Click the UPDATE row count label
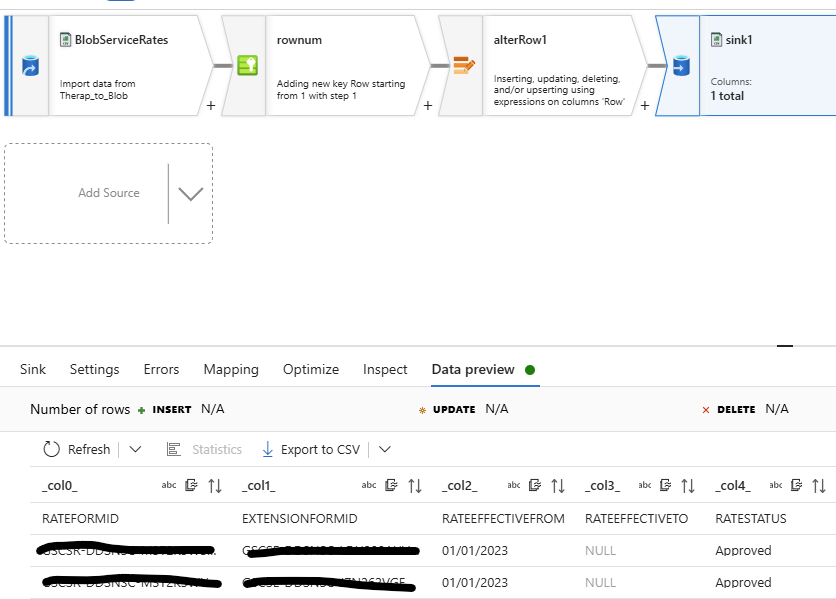Screen dimensions: 836x599 tap(454, 410)
